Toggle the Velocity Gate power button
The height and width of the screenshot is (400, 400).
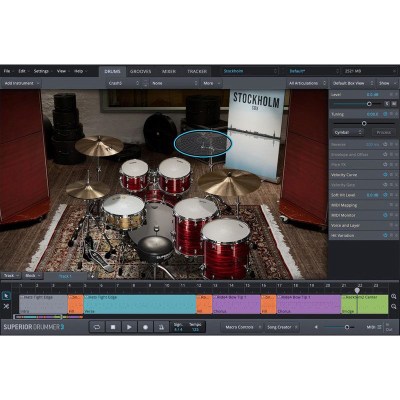point(385,185)
